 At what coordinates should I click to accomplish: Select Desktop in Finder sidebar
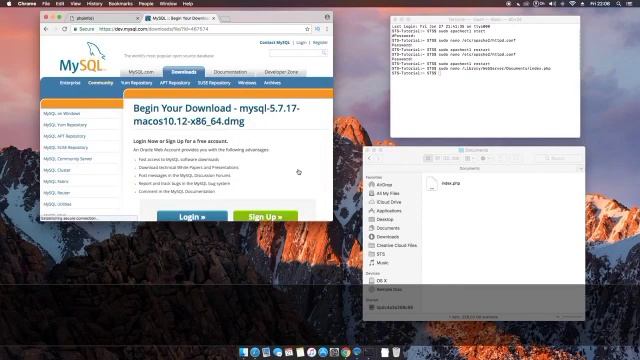click(x=381, y=220)
